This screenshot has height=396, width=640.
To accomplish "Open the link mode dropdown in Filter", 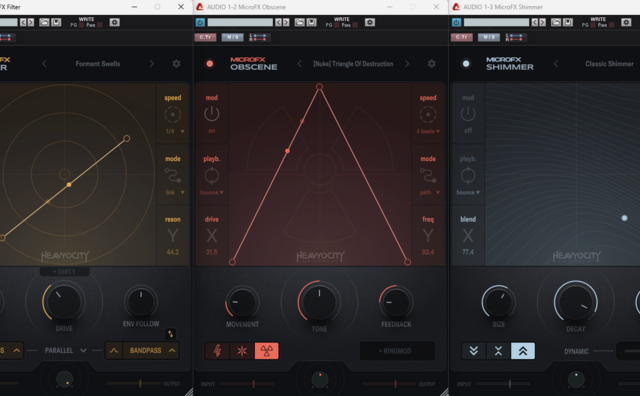I will click(175, 192).
